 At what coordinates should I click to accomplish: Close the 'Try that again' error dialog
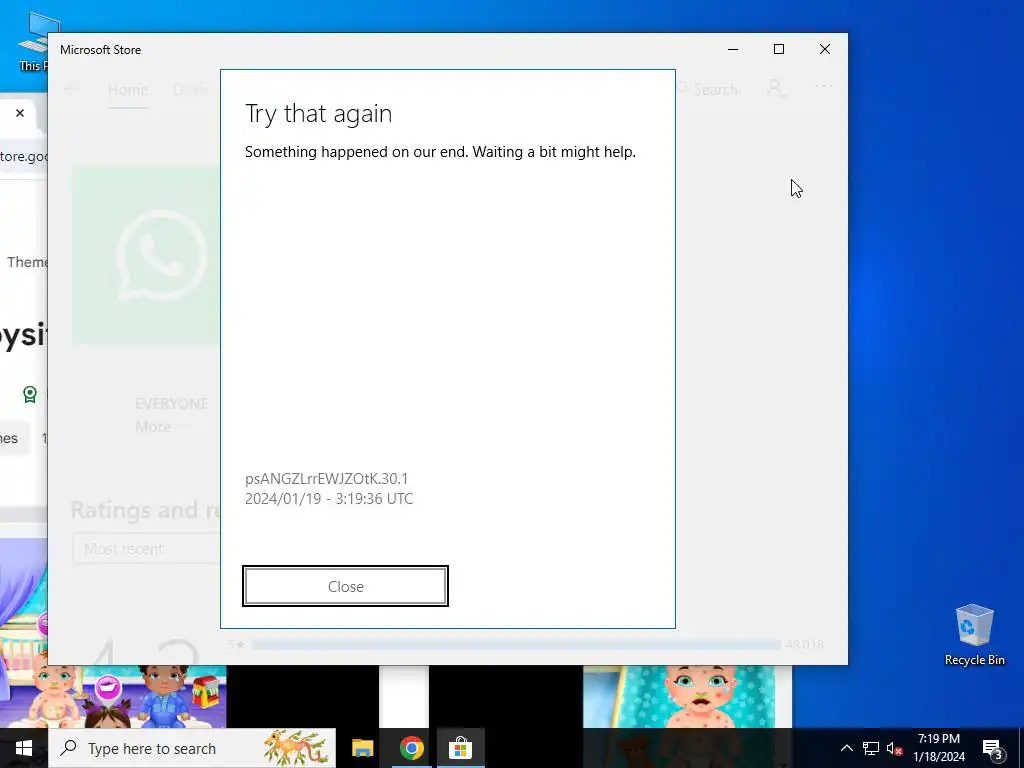(x=345, y=586)
